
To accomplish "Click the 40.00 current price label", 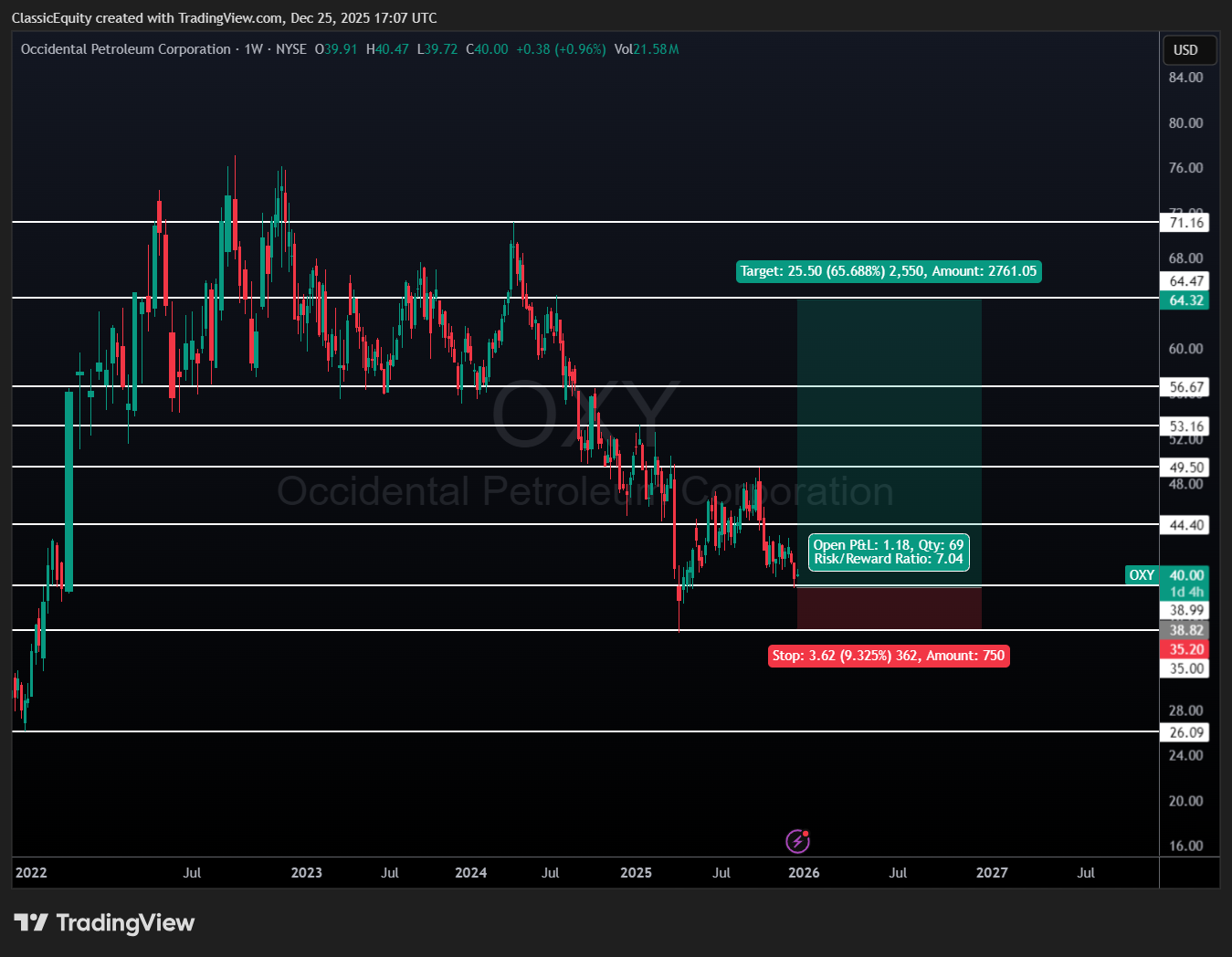I will tap(1186, 575).
